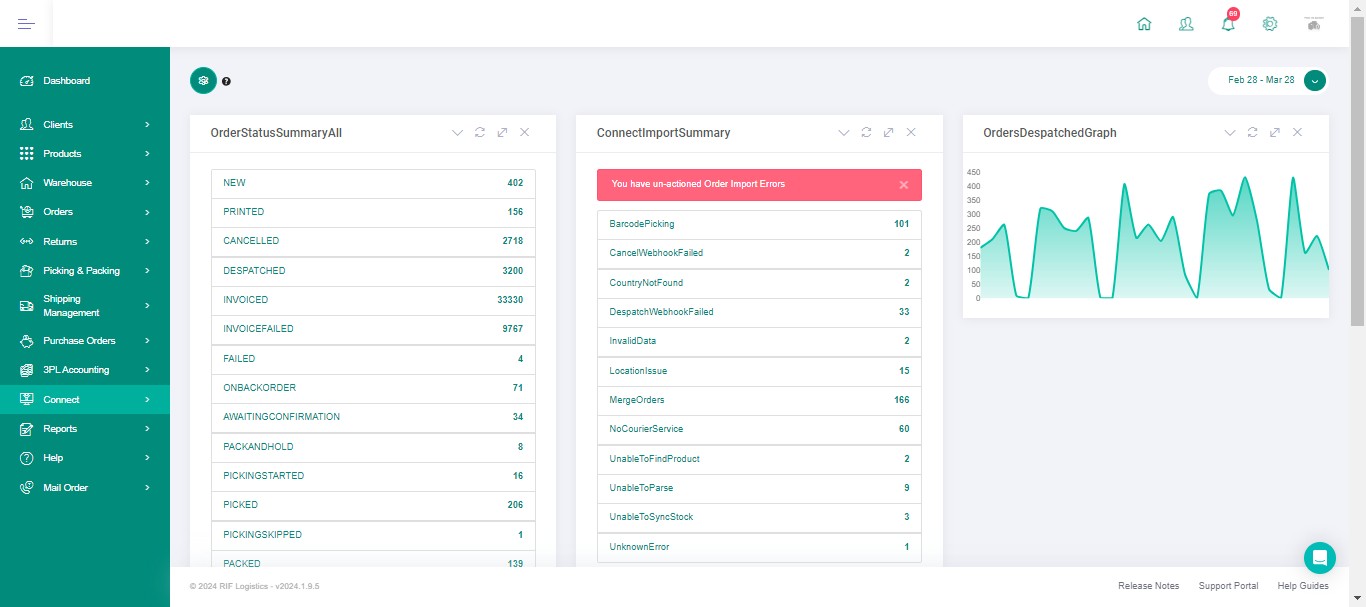The image size is (1366, 607).
Task: Click the NEW order status row
Action: pyautogui.click(x=373, y=184)
